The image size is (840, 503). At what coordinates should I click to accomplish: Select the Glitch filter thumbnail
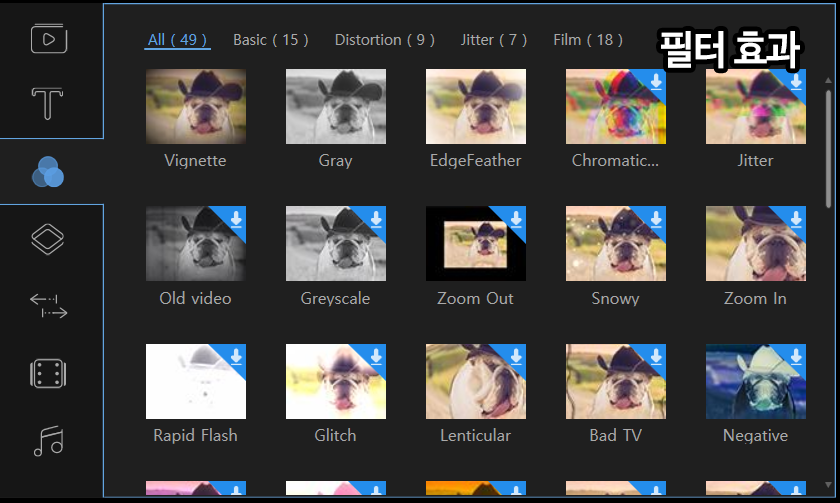click(x=335, y=381)
